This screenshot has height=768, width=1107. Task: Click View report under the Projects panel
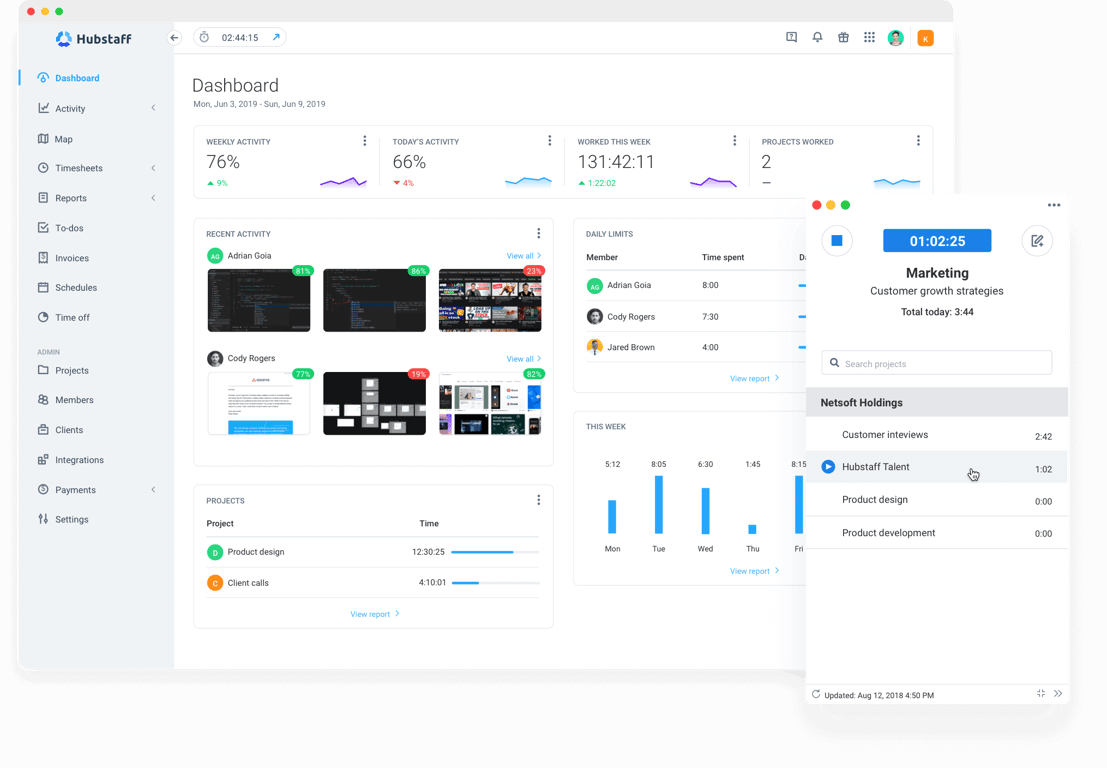point(370,613)
